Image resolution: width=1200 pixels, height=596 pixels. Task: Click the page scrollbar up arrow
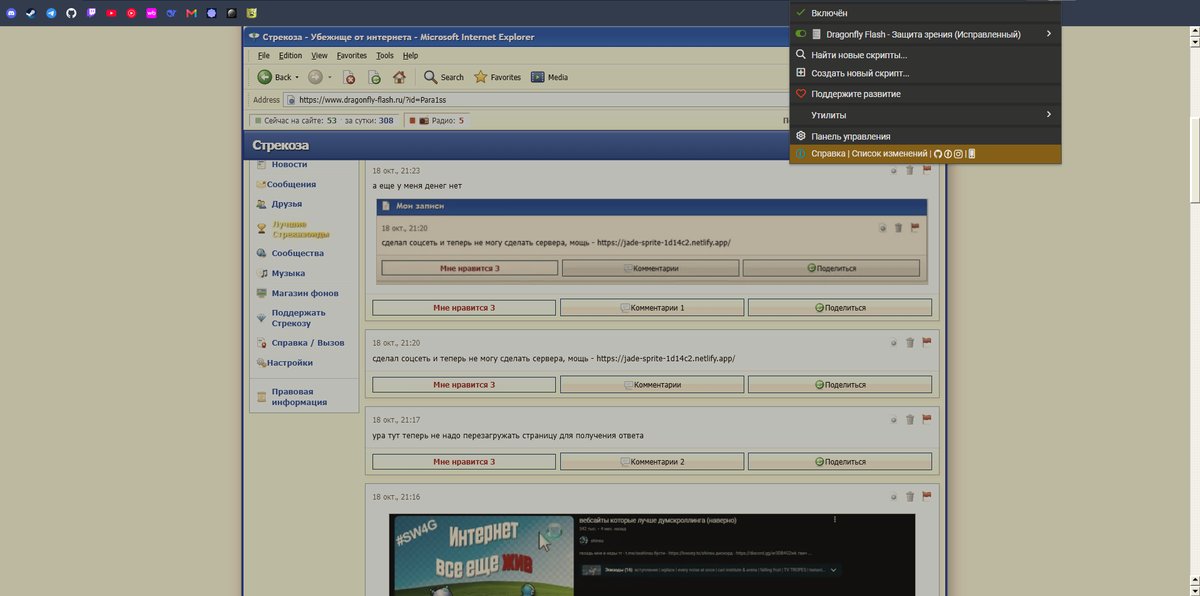[x=1193, y=33]
